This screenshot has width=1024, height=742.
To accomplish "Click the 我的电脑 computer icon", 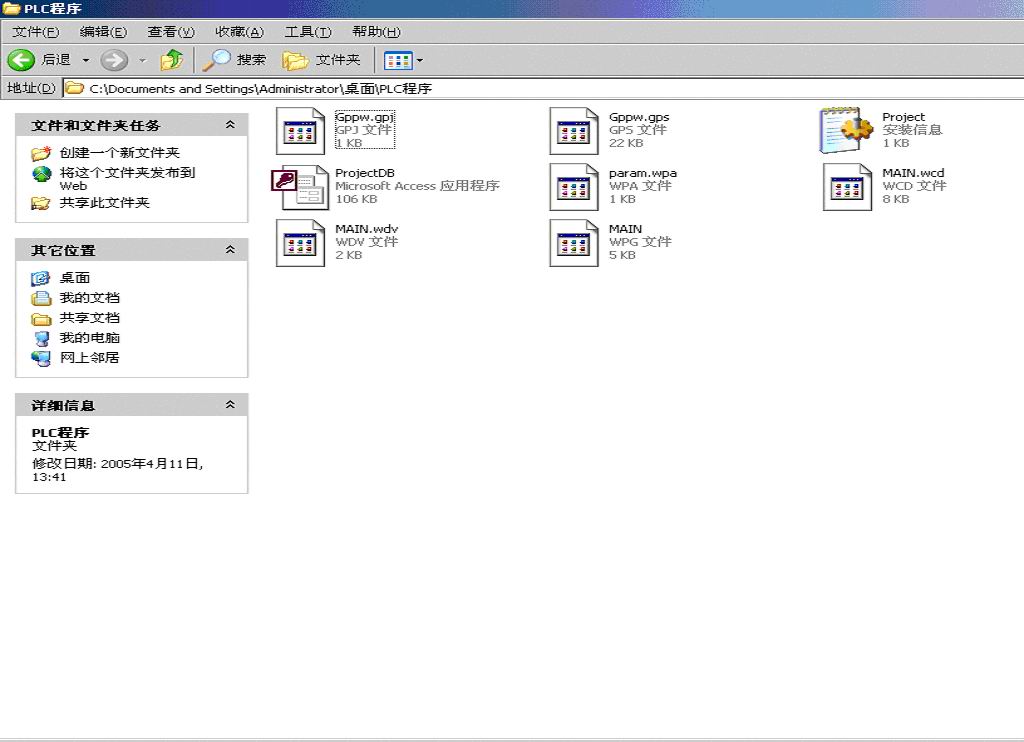I will click(x=42, y=338).
